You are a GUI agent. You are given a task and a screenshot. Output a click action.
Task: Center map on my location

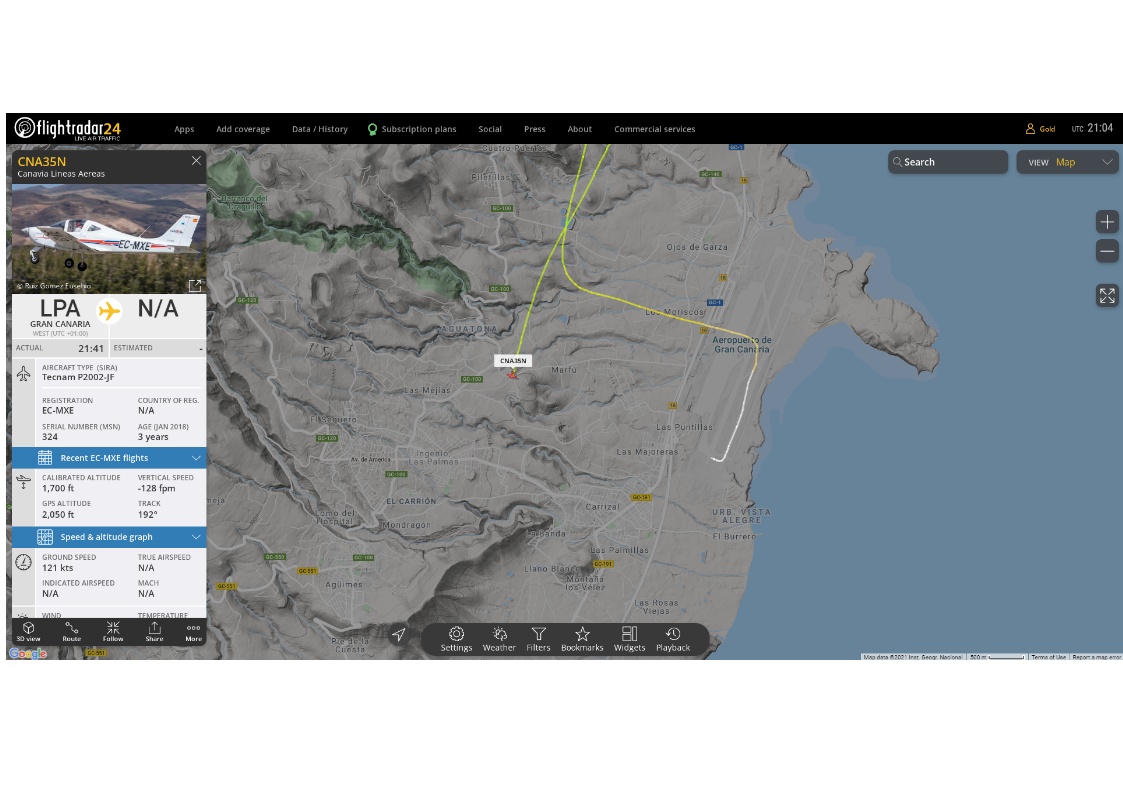(399, 634)
